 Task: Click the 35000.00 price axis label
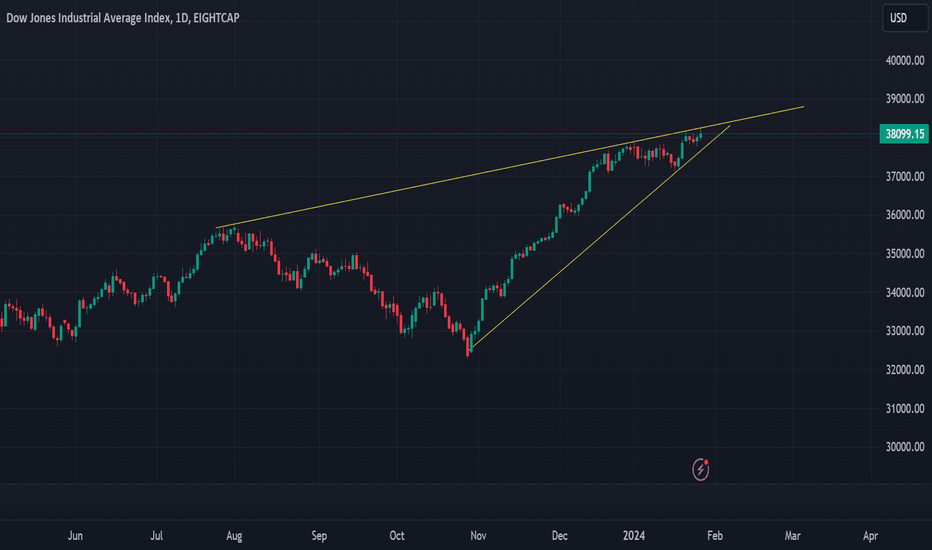click(905, 253)
